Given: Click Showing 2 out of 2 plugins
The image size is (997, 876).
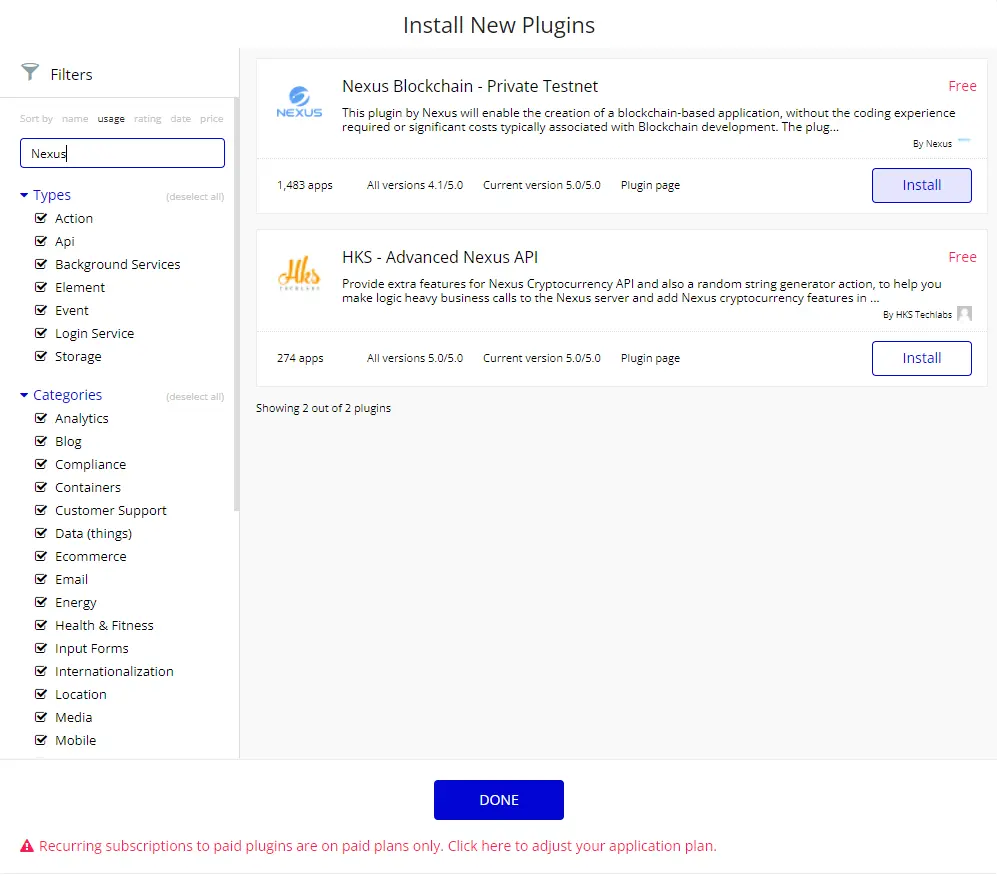Looking at the screenshot, I should [323, 408].
